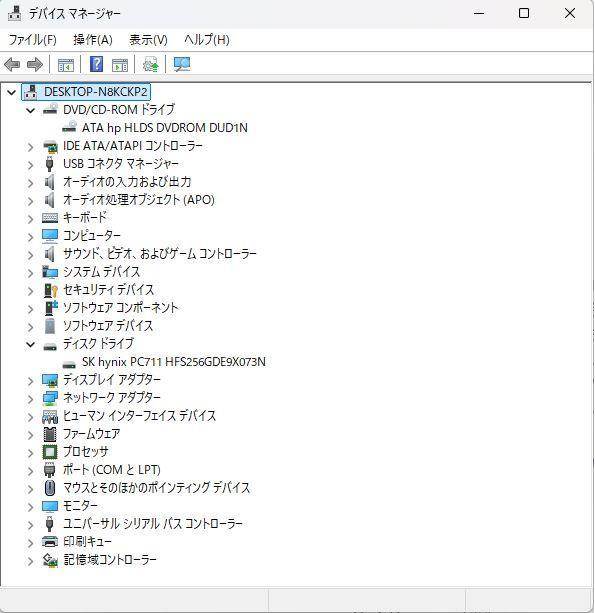
Task: Click the Forward arrow toolbar icon
Action: tap(35, 65)
